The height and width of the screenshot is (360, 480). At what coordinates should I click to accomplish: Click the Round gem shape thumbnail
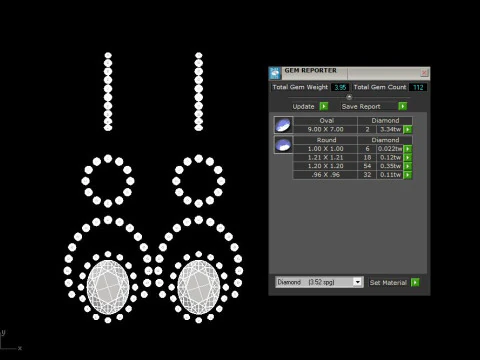tap(283, 145)
